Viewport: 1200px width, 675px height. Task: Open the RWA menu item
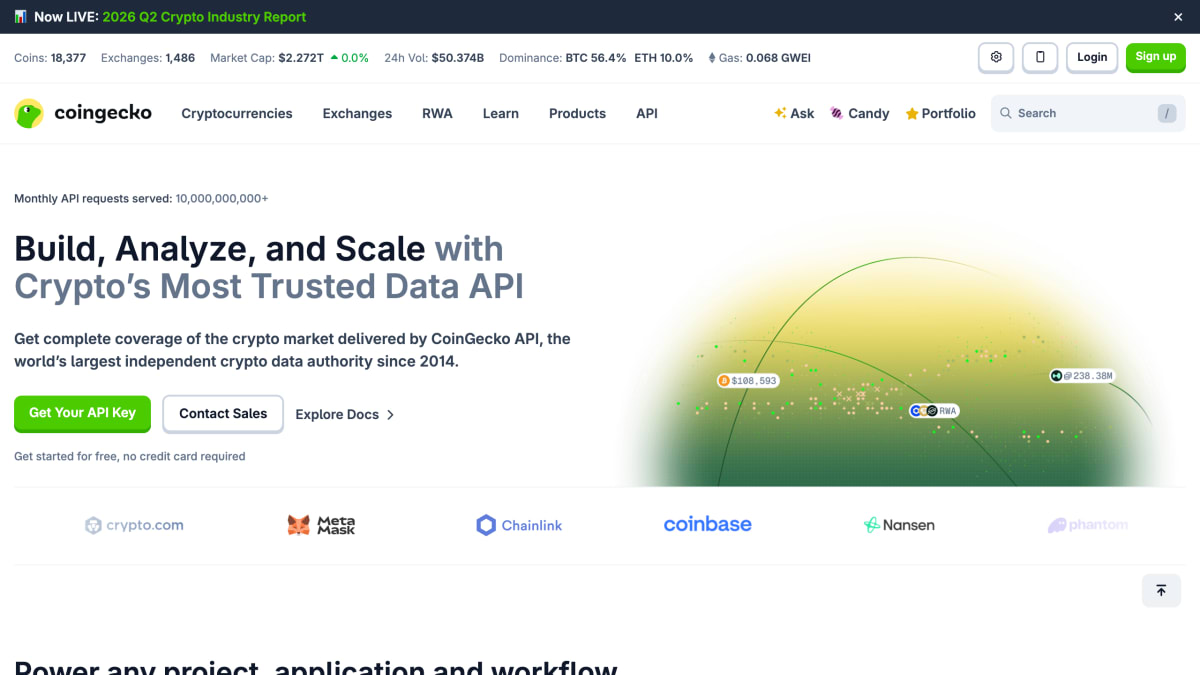[x=437, y=114]
